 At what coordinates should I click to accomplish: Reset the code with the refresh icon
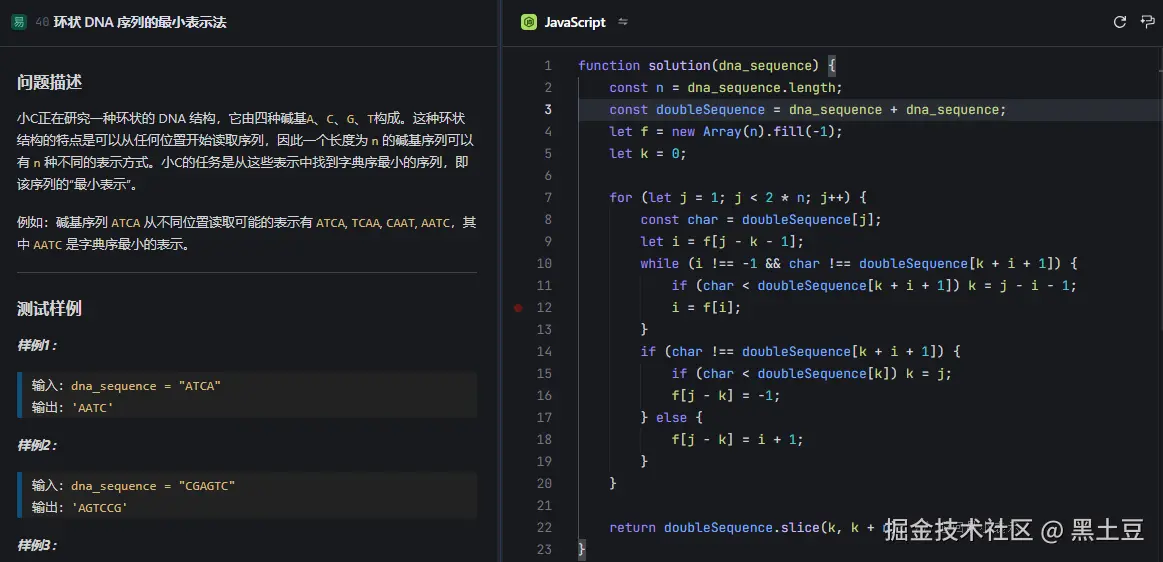[1120, 22]
